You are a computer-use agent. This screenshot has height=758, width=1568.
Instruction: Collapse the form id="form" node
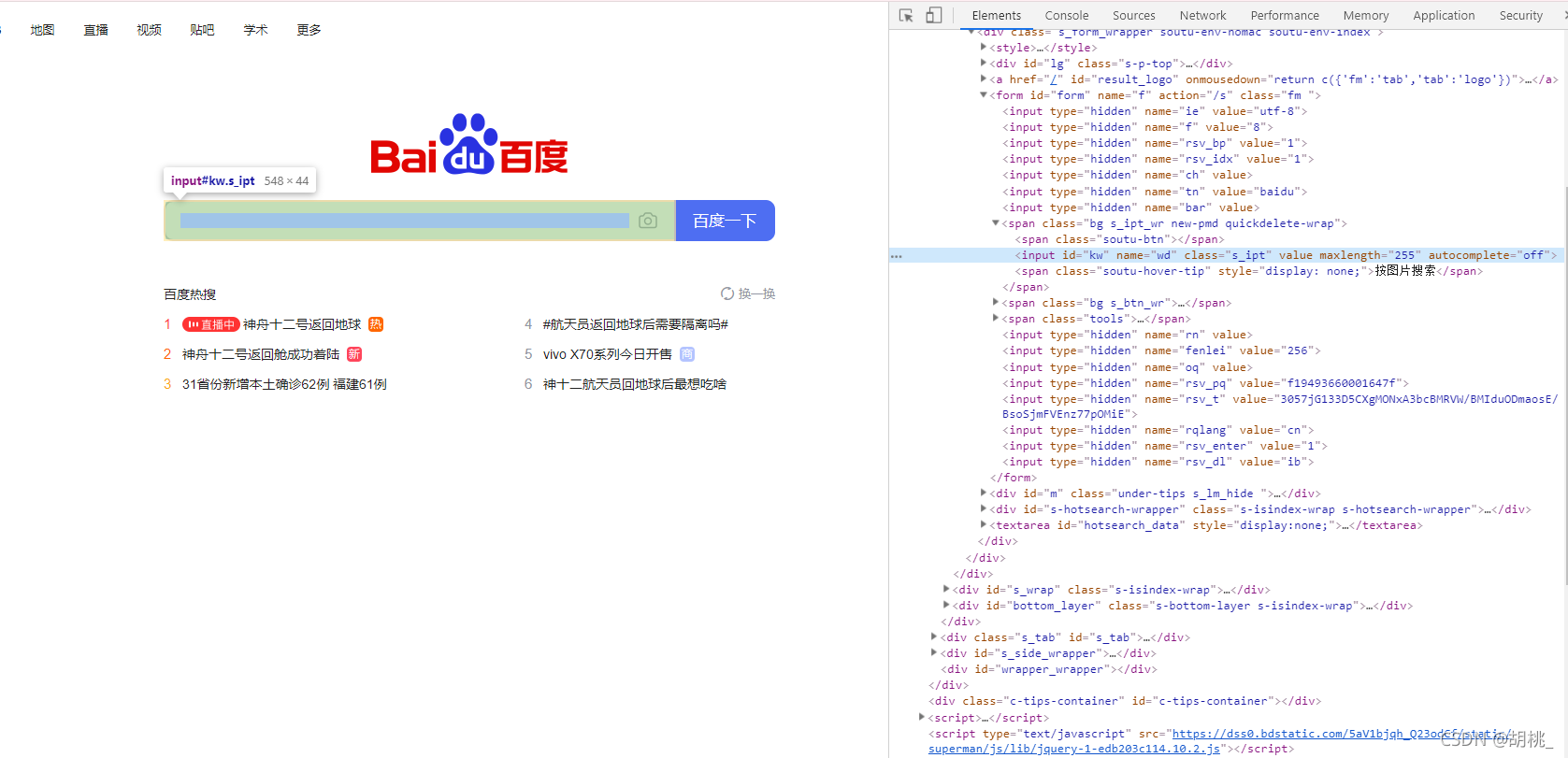click(x=984, y=94)
